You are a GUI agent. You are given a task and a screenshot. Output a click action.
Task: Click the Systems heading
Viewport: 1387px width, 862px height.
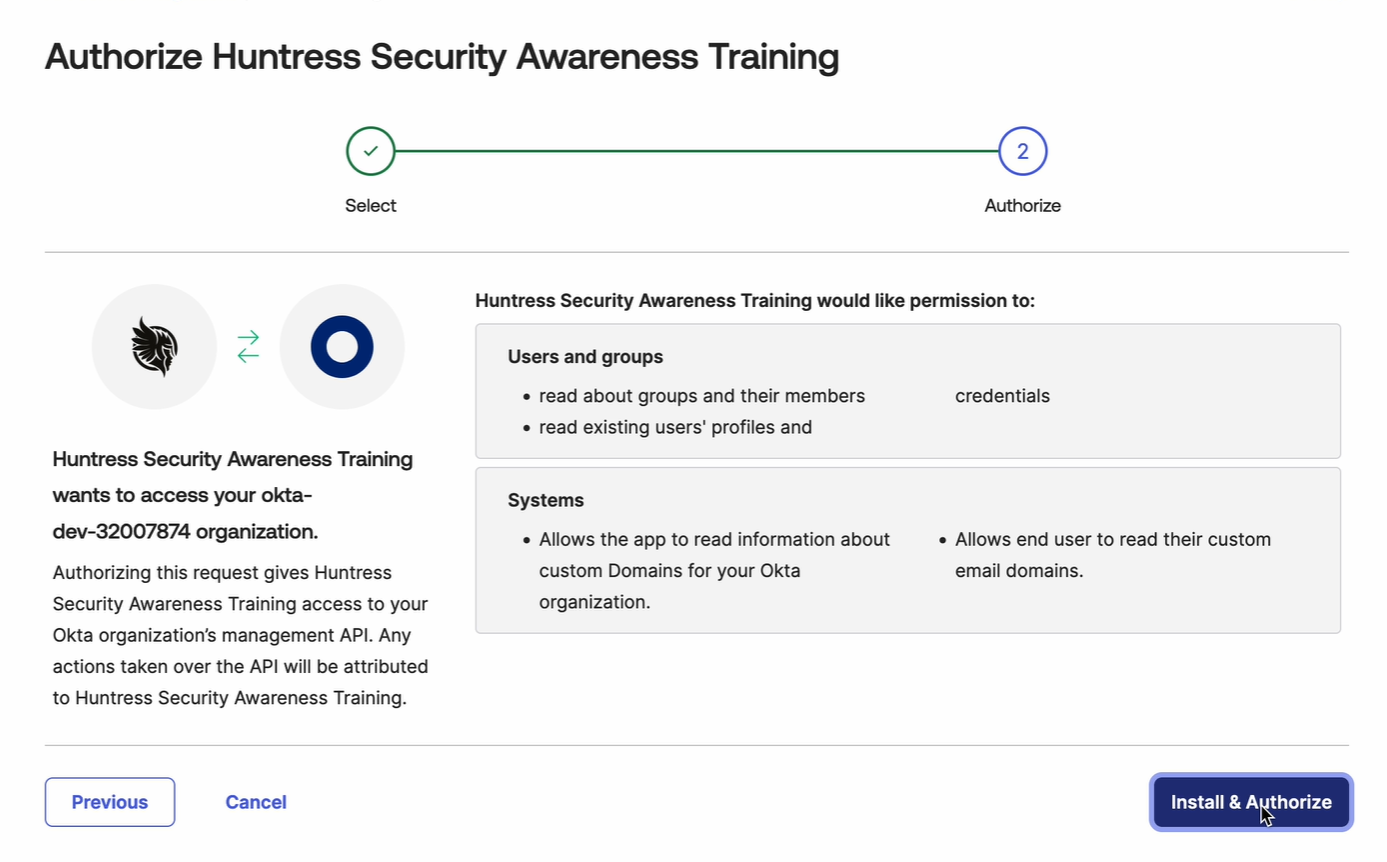(546, 500)
